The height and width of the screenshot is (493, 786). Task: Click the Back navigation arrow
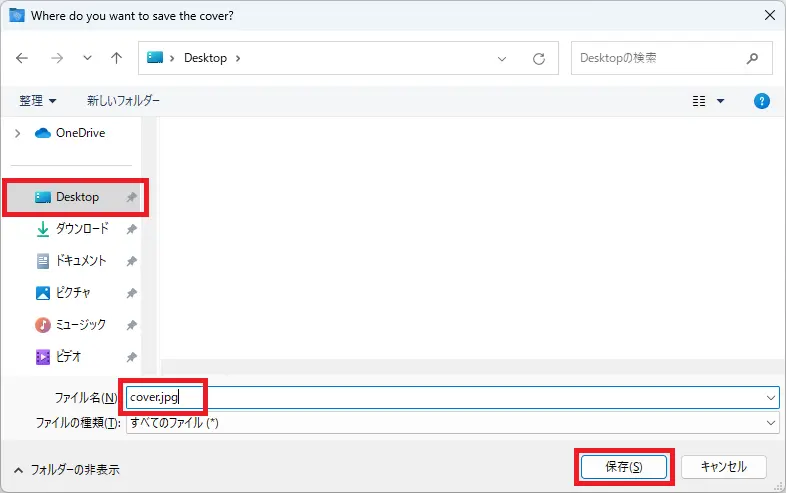click(x=22, y=58)
